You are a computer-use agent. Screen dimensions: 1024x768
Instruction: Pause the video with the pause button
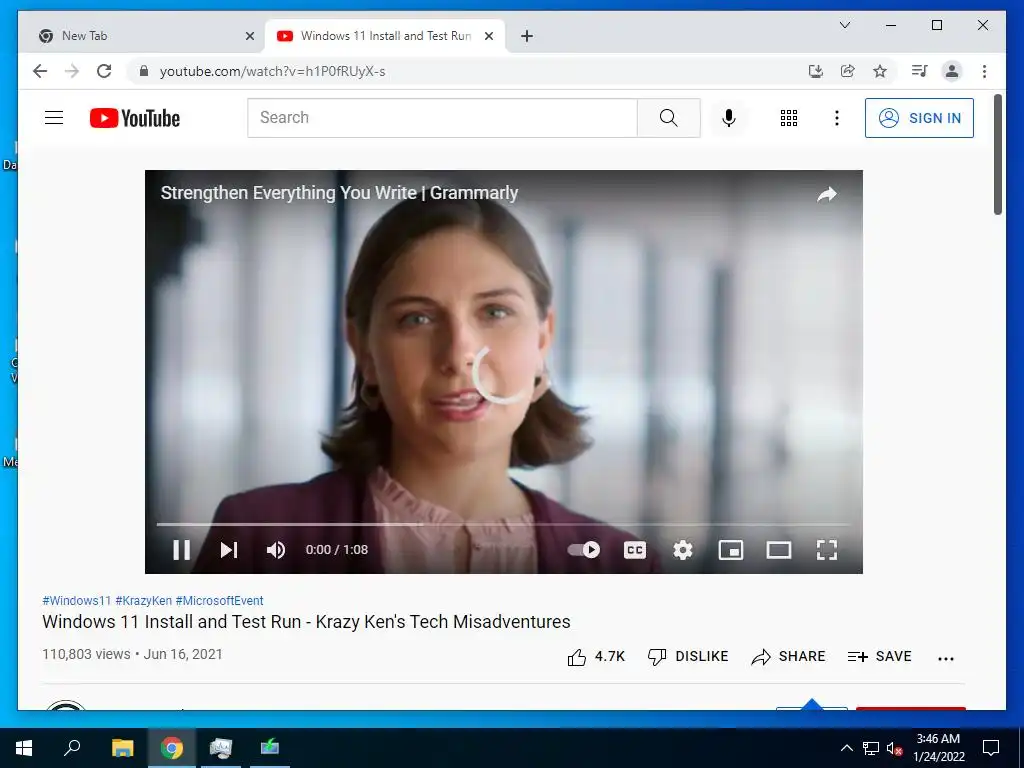click(x=182, y=550)
